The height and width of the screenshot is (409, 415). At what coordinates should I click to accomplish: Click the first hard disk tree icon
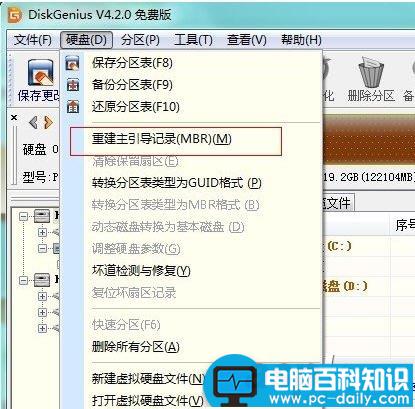42,216
